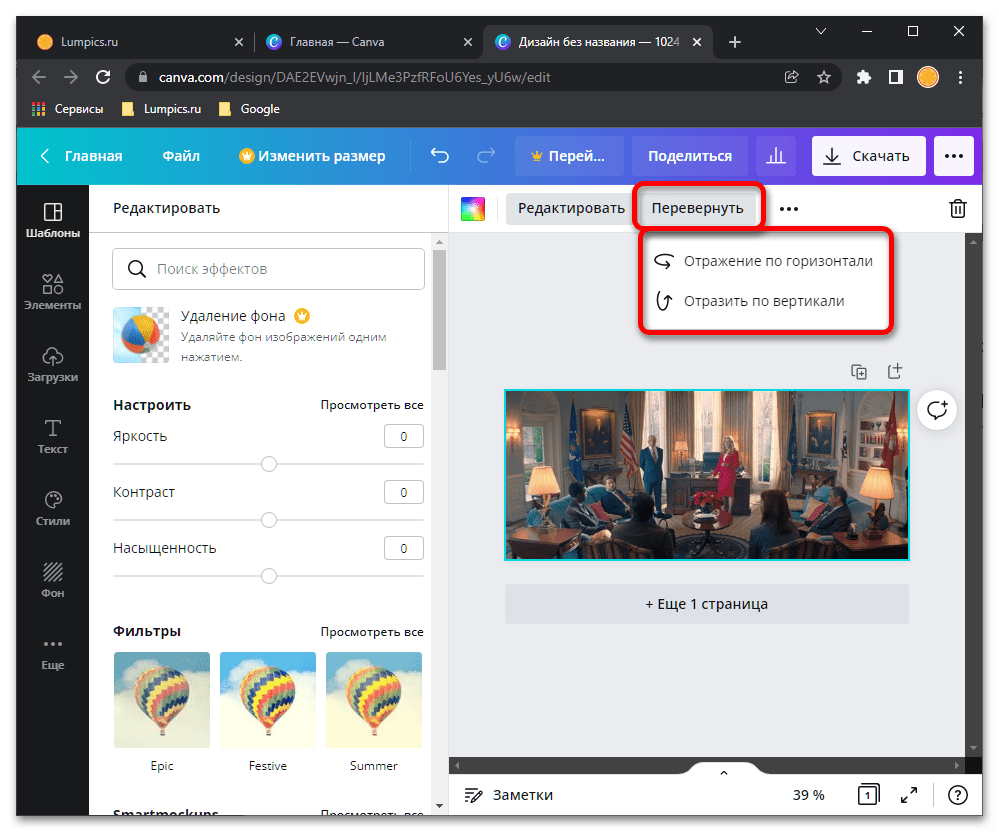The image size is (999, 832).
Task: Apply the Epic filter thumbnail
Action: pyautogui.click(x=162, y=699)
